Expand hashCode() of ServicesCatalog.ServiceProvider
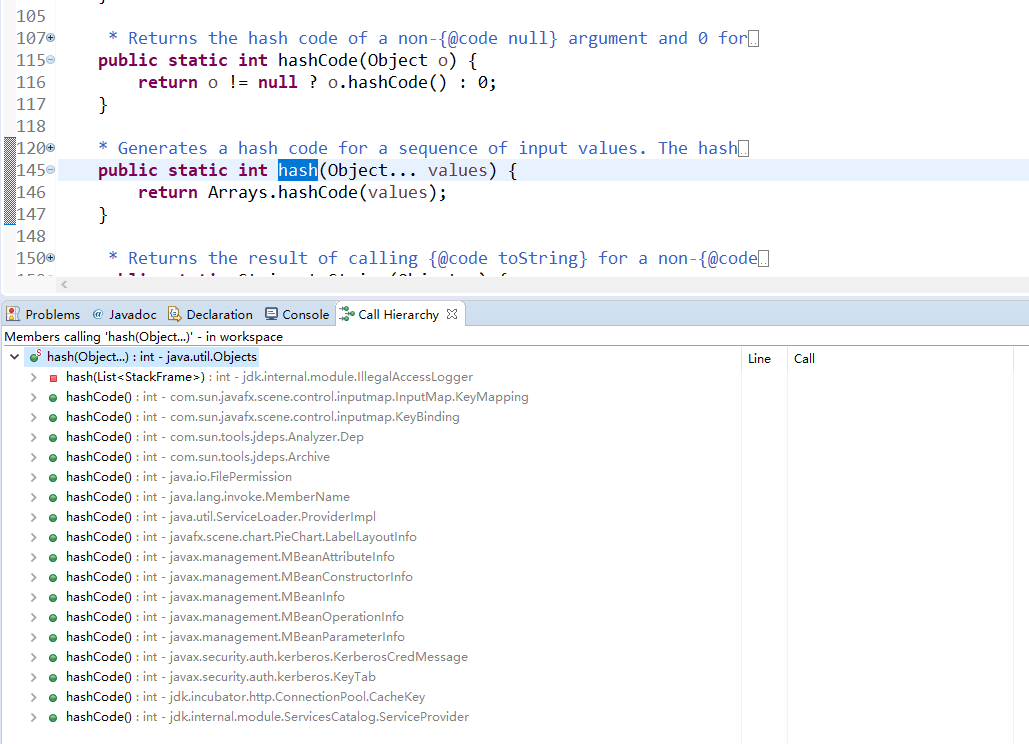Screen dimensions: 1029x744 (33, 717)
